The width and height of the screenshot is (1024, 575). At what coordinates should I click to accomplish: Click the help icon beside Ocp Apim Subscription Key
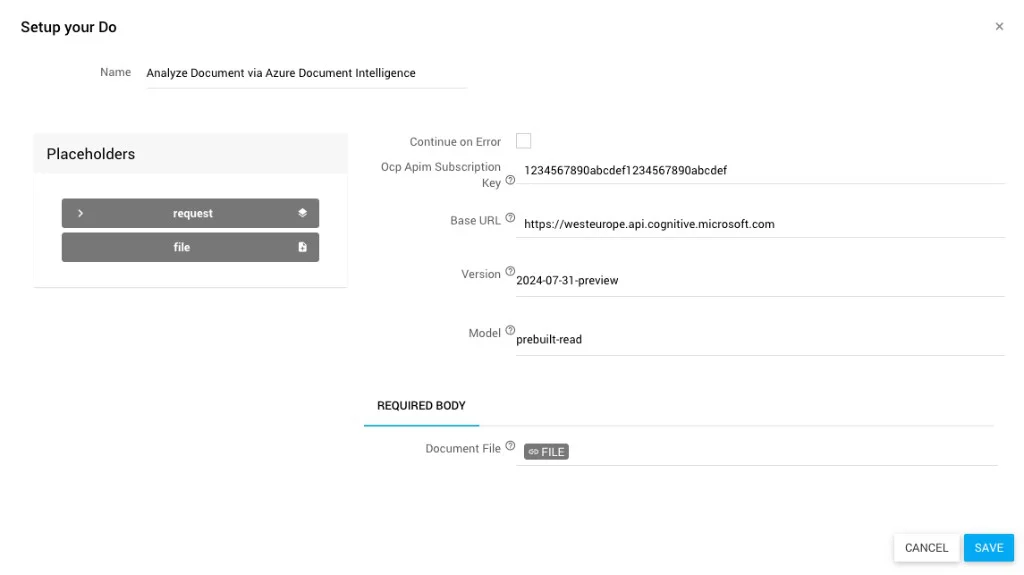[x=510, y=181]
